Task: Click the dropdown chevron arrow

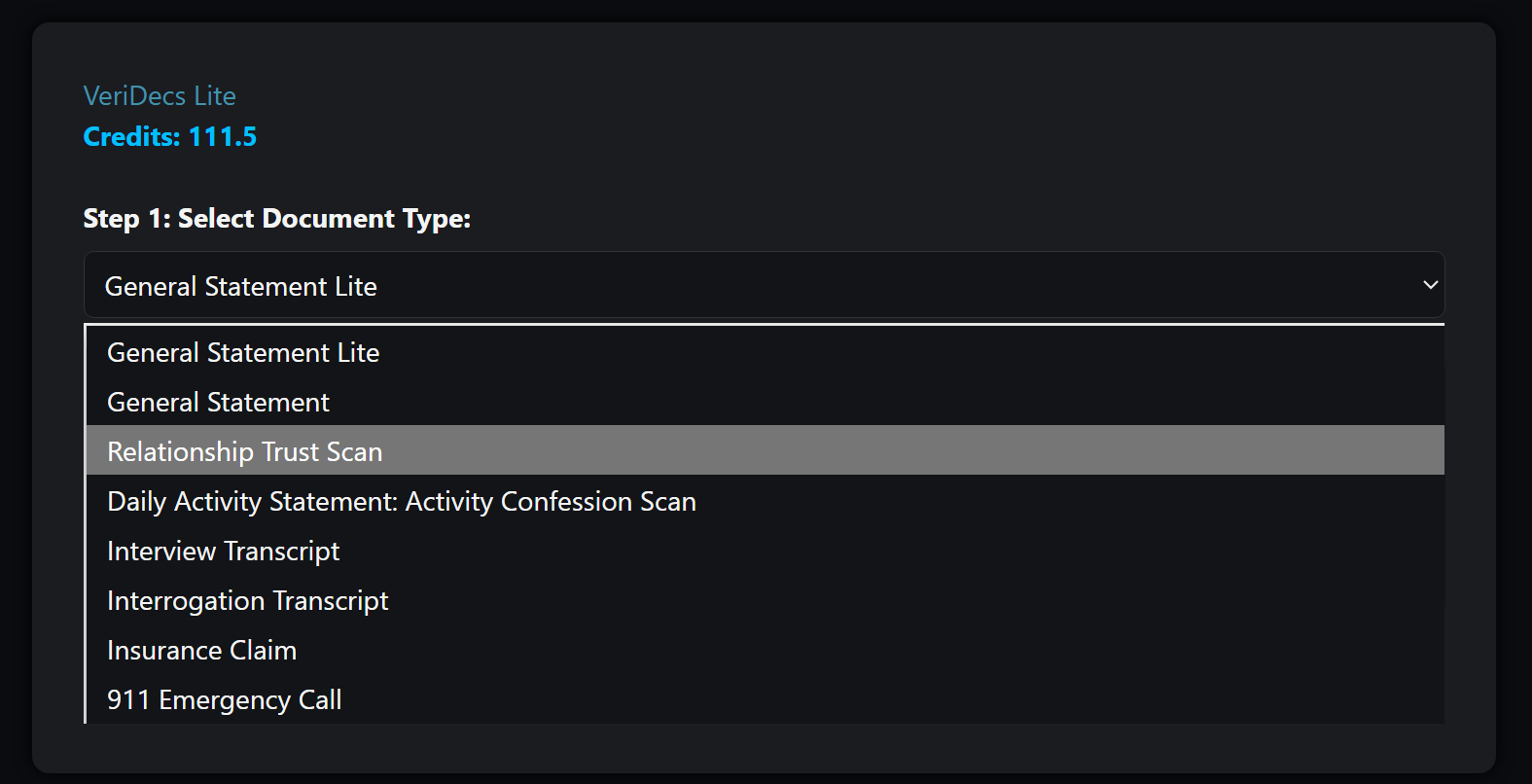Action: point(1430,285)
